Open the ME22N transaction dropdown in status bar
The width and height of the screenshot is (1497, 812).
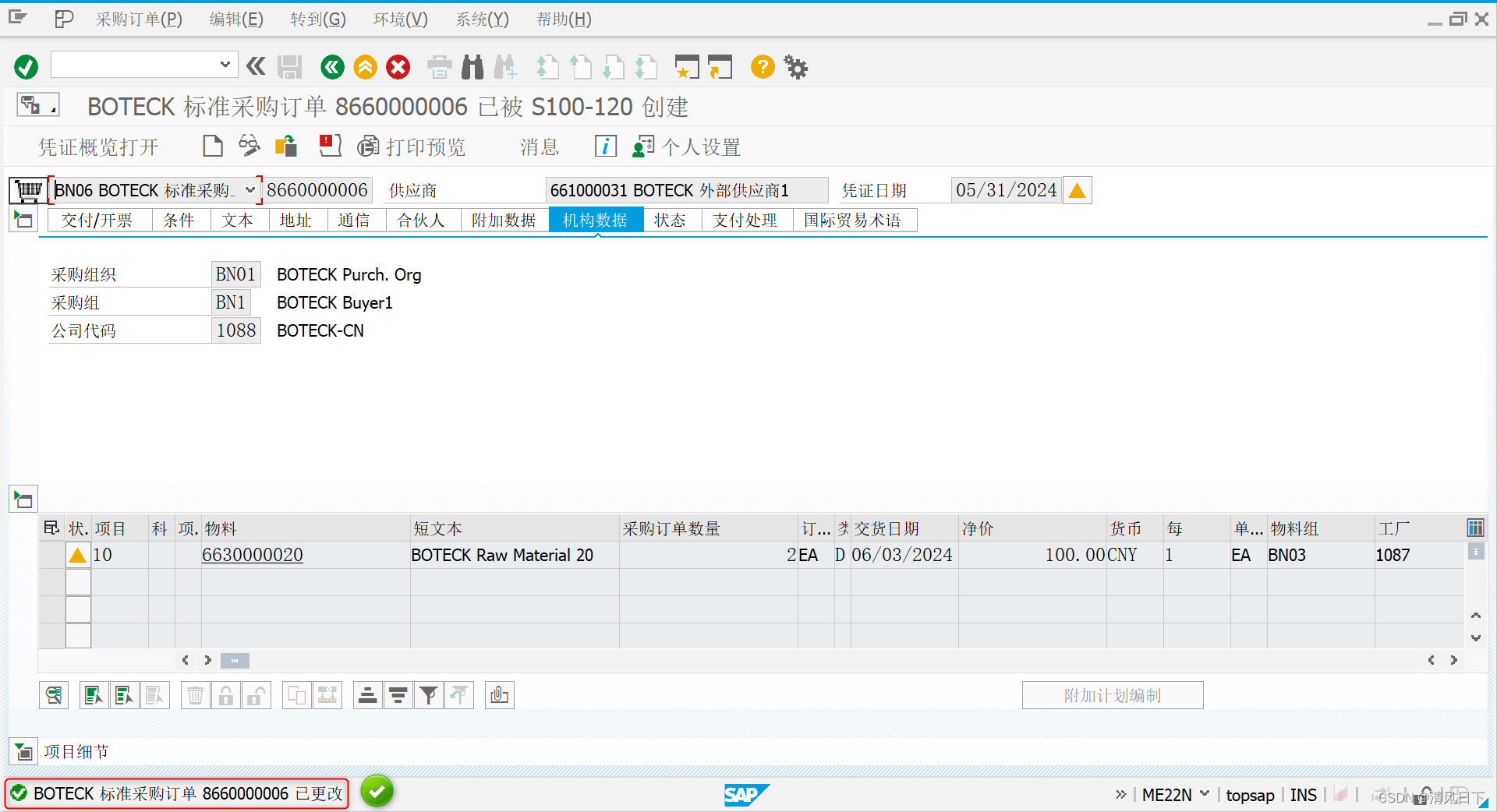point(1205,794)
